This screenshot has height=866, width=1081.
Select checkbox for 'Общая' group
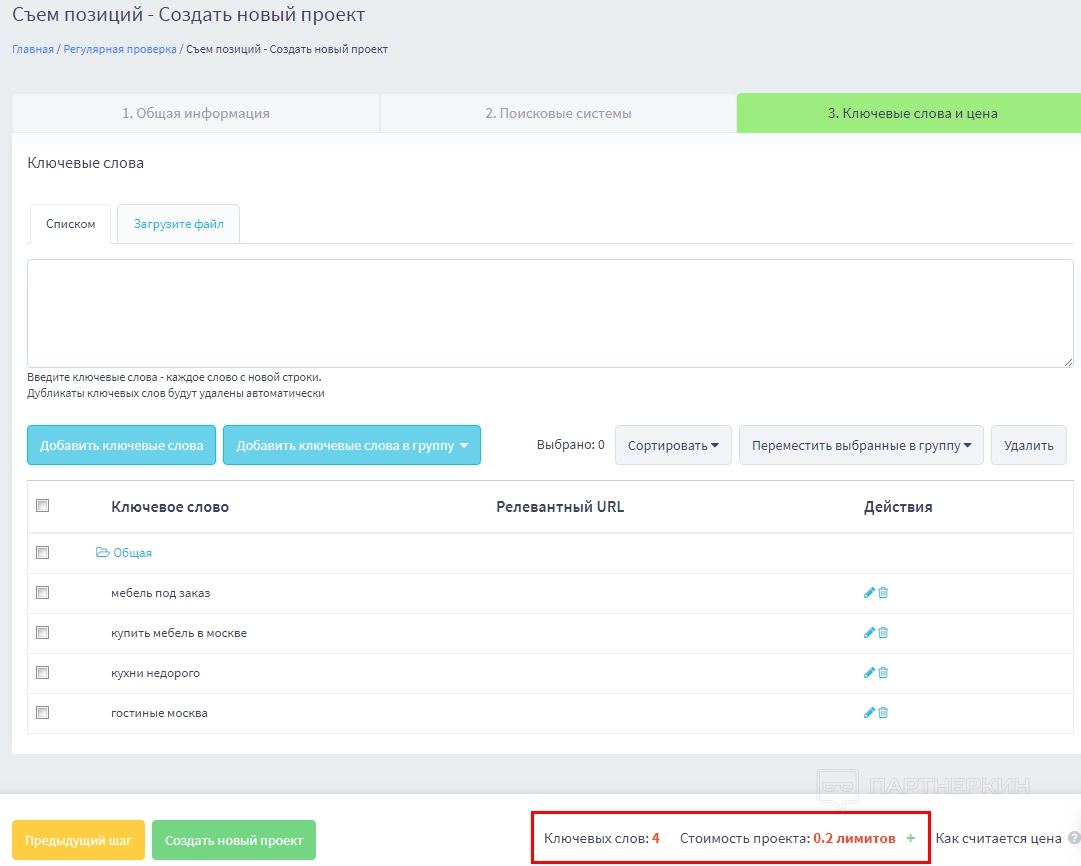point(42,552)
